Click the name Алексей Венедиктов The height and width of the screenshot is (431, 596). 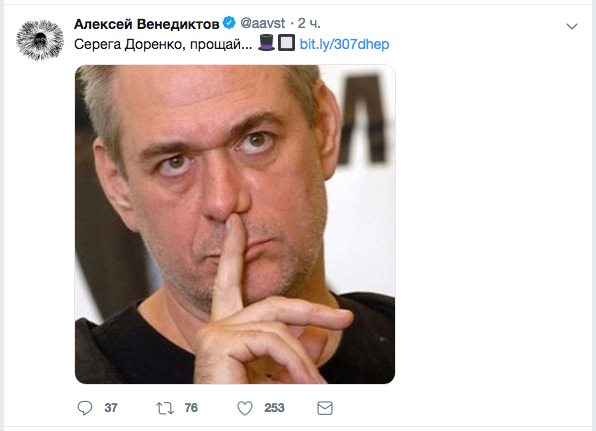(147, 24)
